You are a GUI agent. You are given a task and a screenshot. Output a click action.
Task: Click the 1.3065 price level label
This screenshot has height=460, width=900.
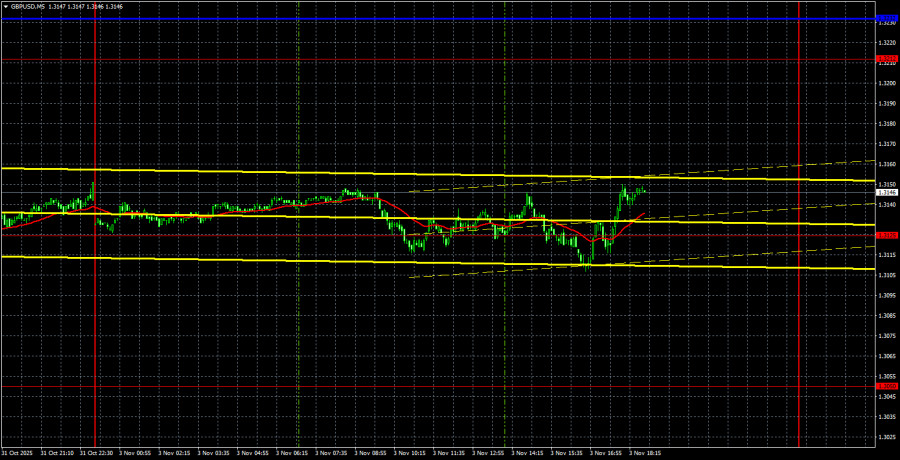coord(886,356)
